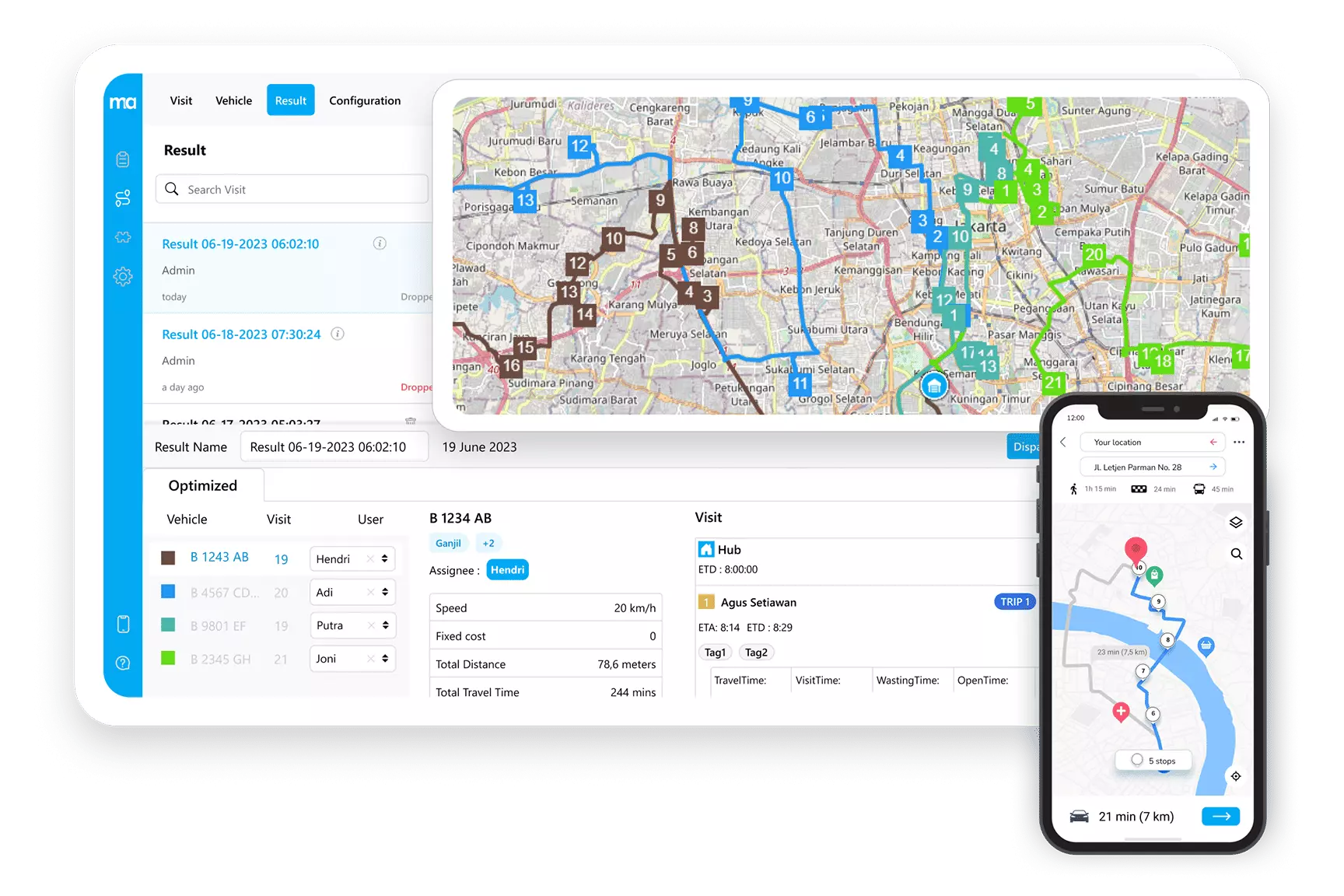Open the map layers button on phone
The image size is (1344, 896).
pyautogui.click(x=1236, y=522)
